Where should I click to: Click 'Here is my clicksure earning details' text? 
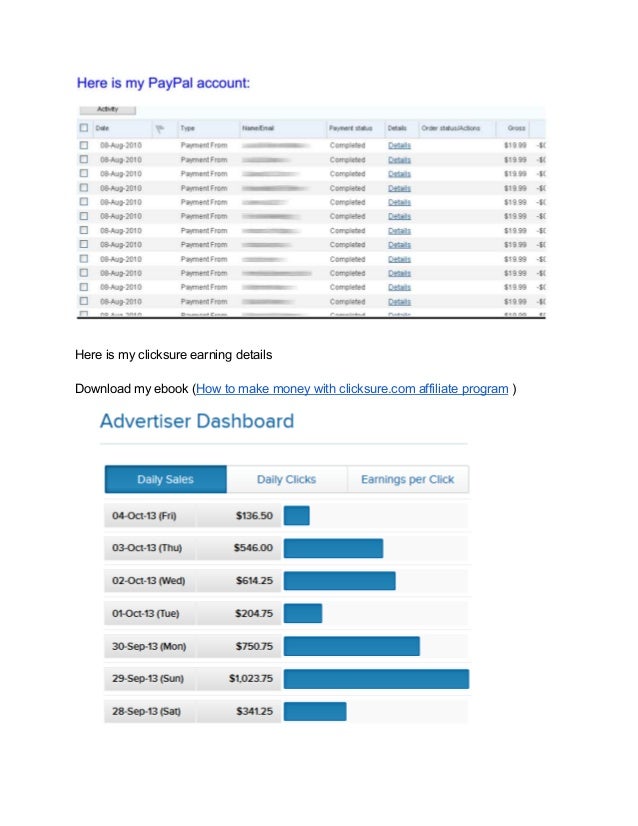(x=173, y=355)
